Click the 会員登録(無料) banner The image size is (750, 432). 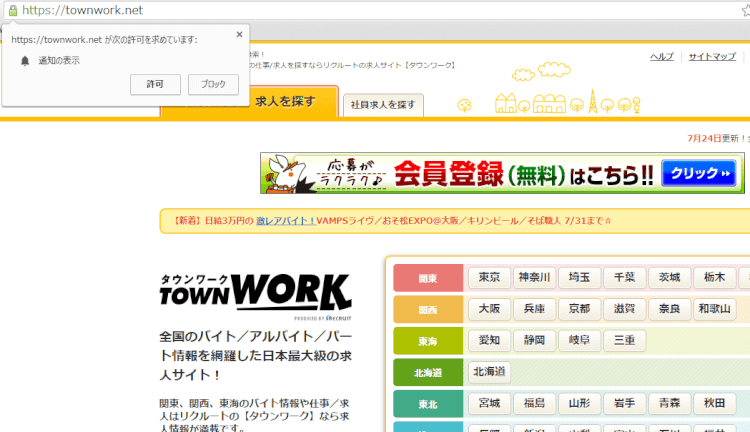[x=502, y=173]
